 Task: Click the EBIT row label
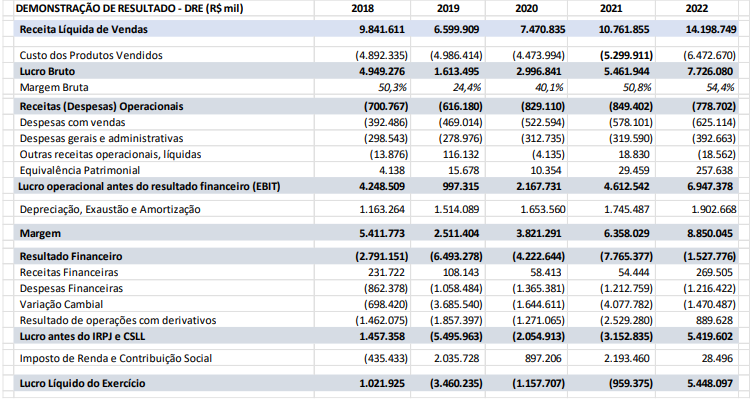tap(151, 186)
